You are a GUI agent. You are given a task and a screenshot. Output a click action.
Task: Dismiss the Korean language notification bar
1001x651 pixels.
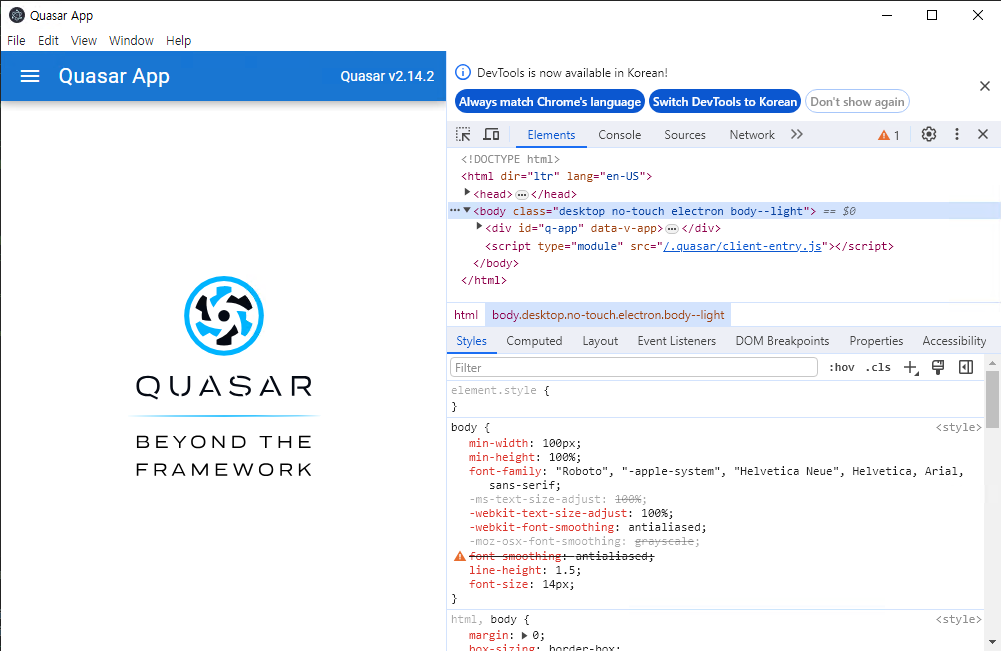(984, 86)
